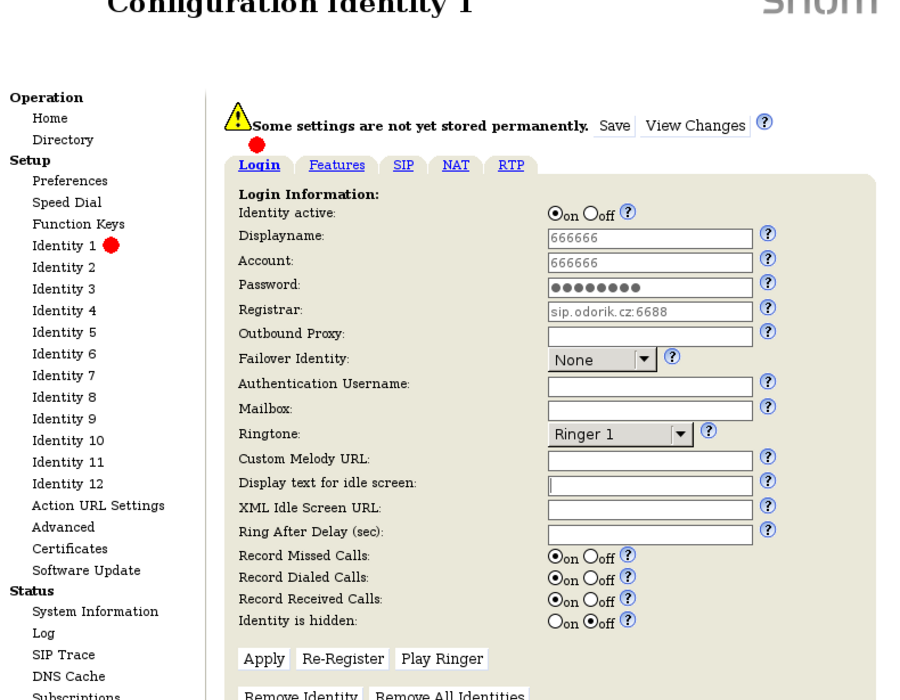The width and height of the screenshot is (900, 700).
Task: Open SIP Trace in the sidebar
Action: [64, 655]
